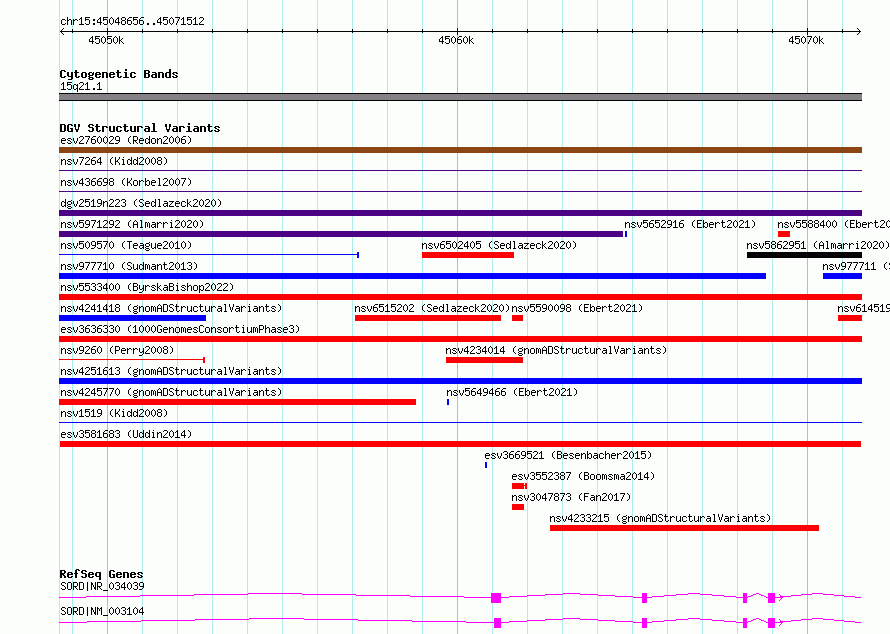This screenshot has height=634, width=890.
Task: Click the red nsv4234014 gnomAD variant bar
Action: [x=484, y=360]
